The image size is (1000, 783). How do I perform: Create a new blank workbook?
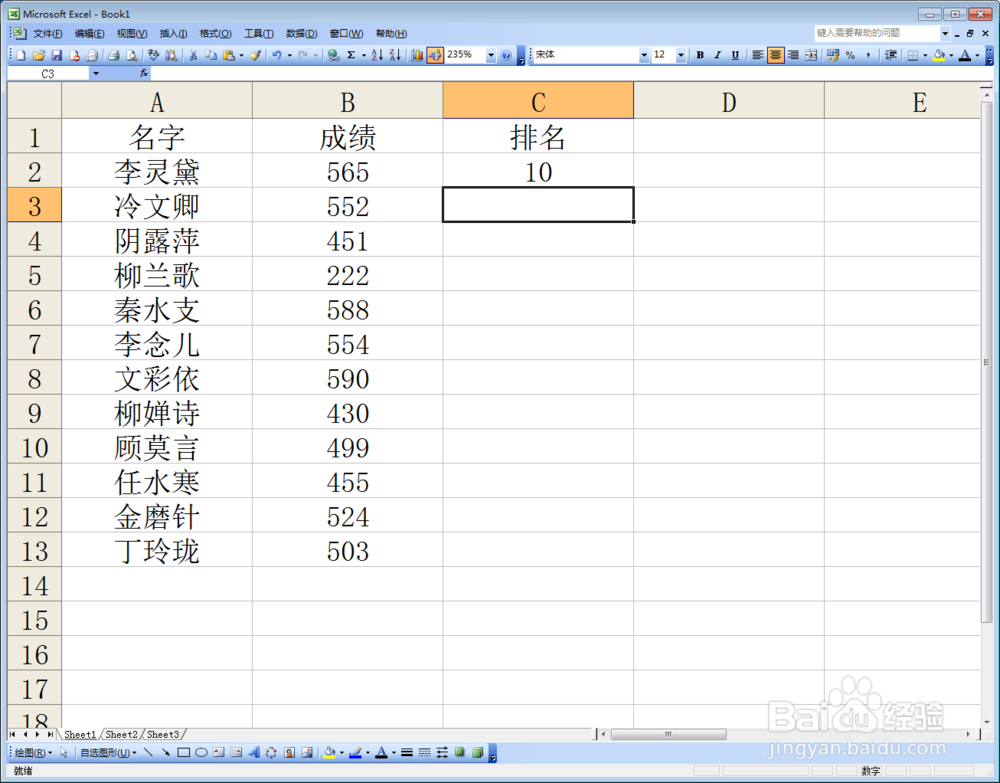pos(21,55)
